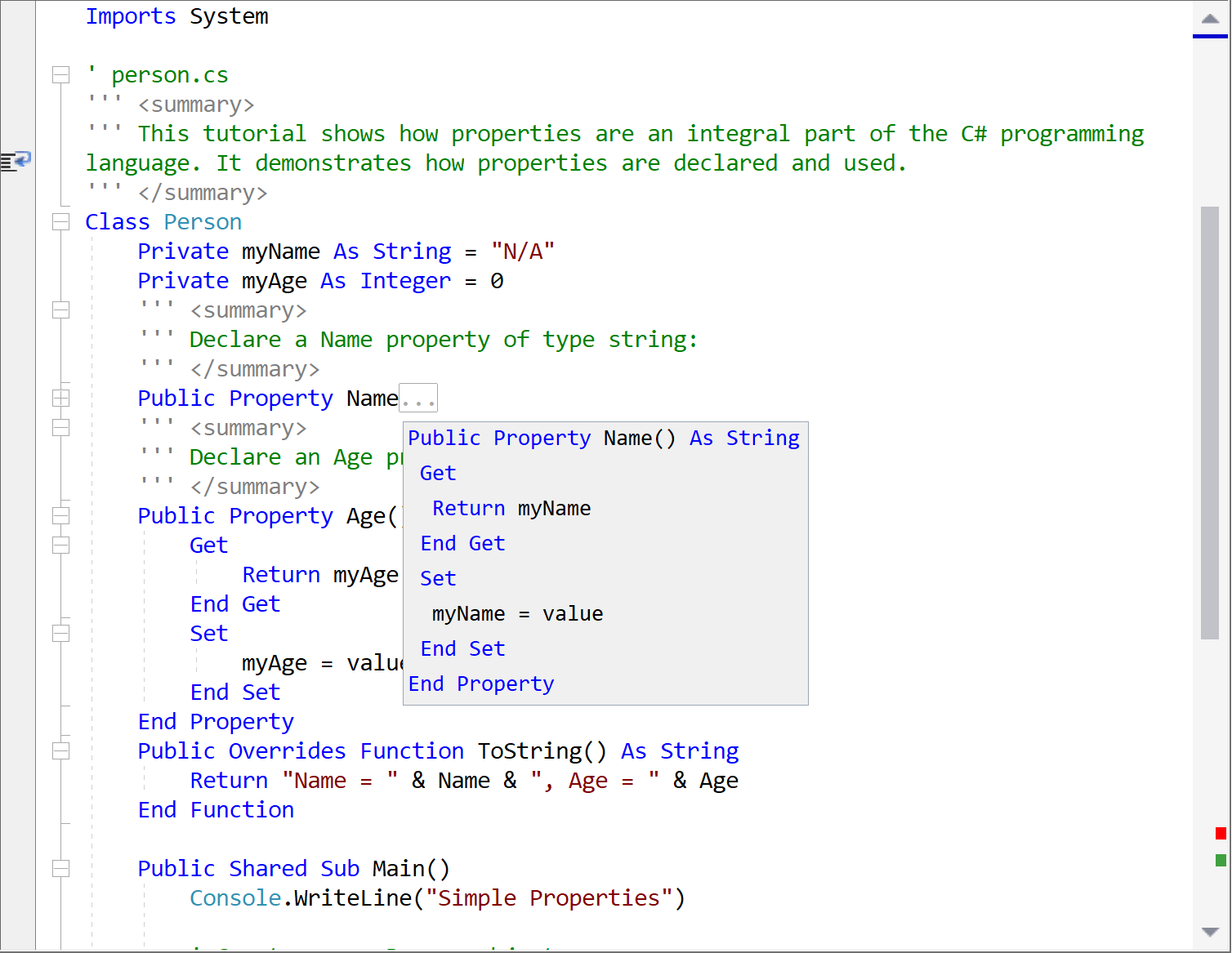Click the scroll up arrow on the scrollbar
This screenshot has width=1232, height=953.
pos(1210,19)
